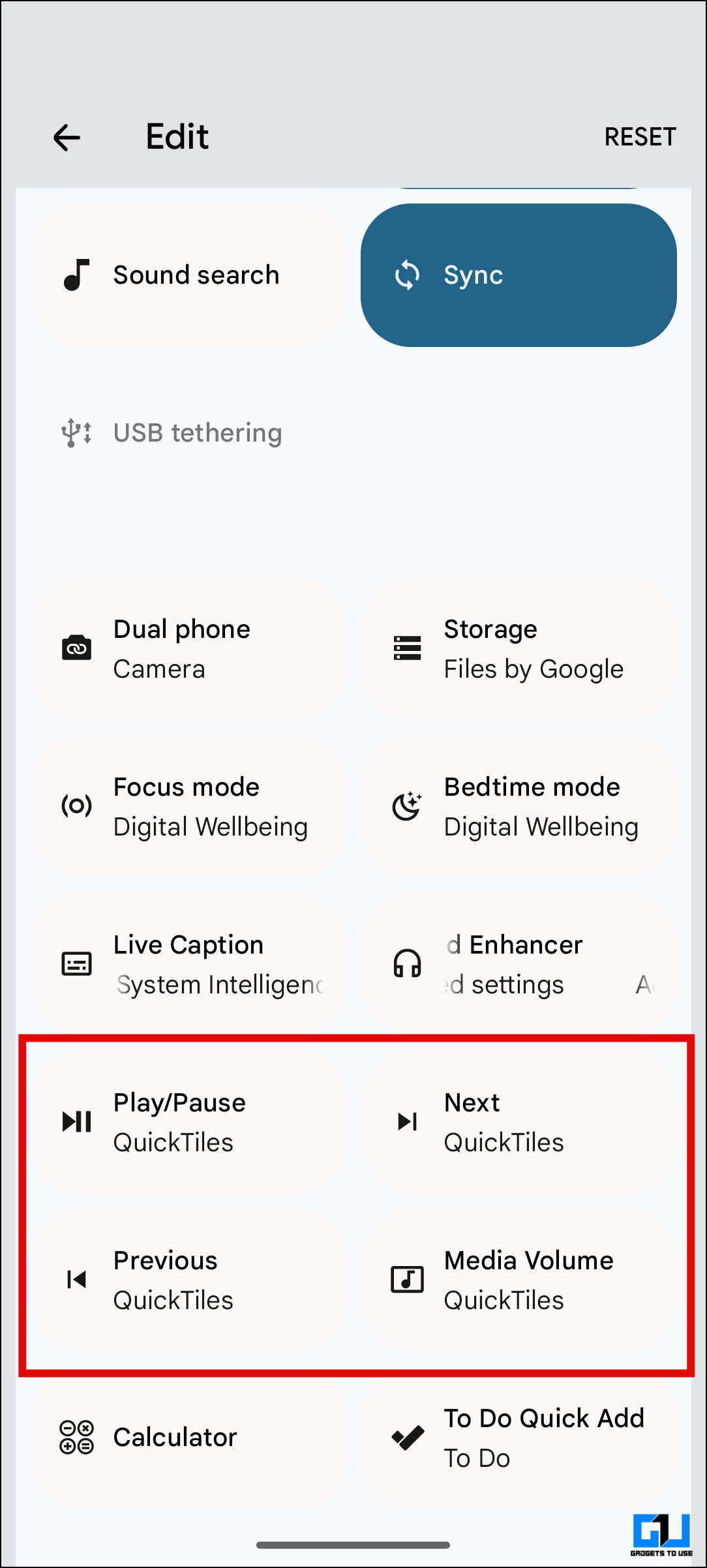Tap the Next track QuickTiles icon
Screen dimensions: 707x1568
[408, 1122]
